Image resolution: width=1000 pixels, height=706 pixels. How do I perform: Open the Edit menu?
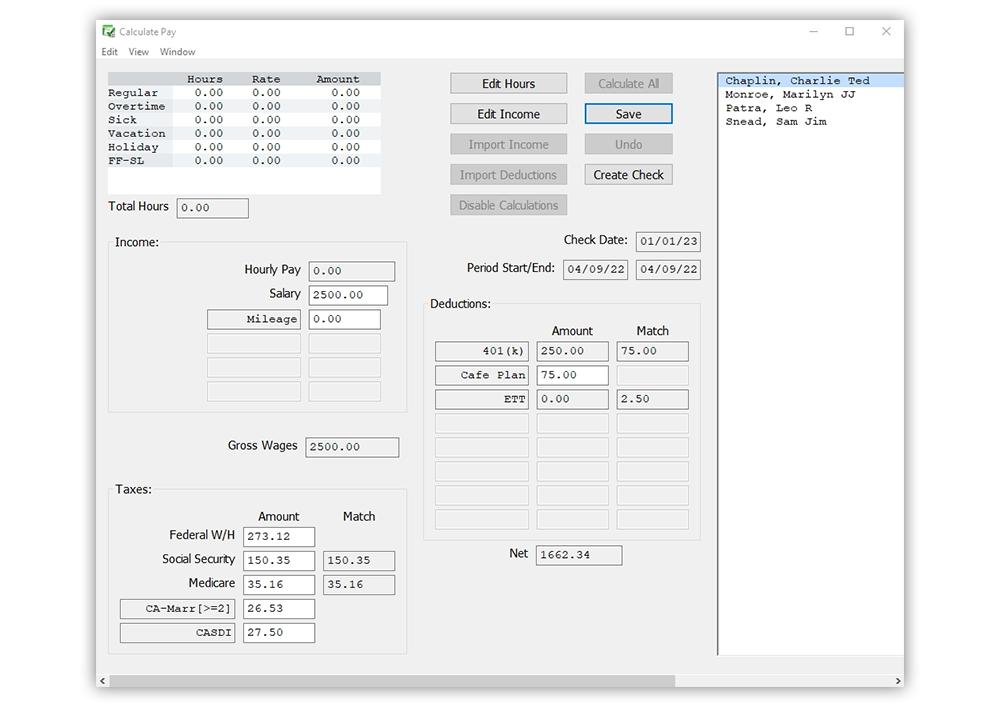[109, 51]
